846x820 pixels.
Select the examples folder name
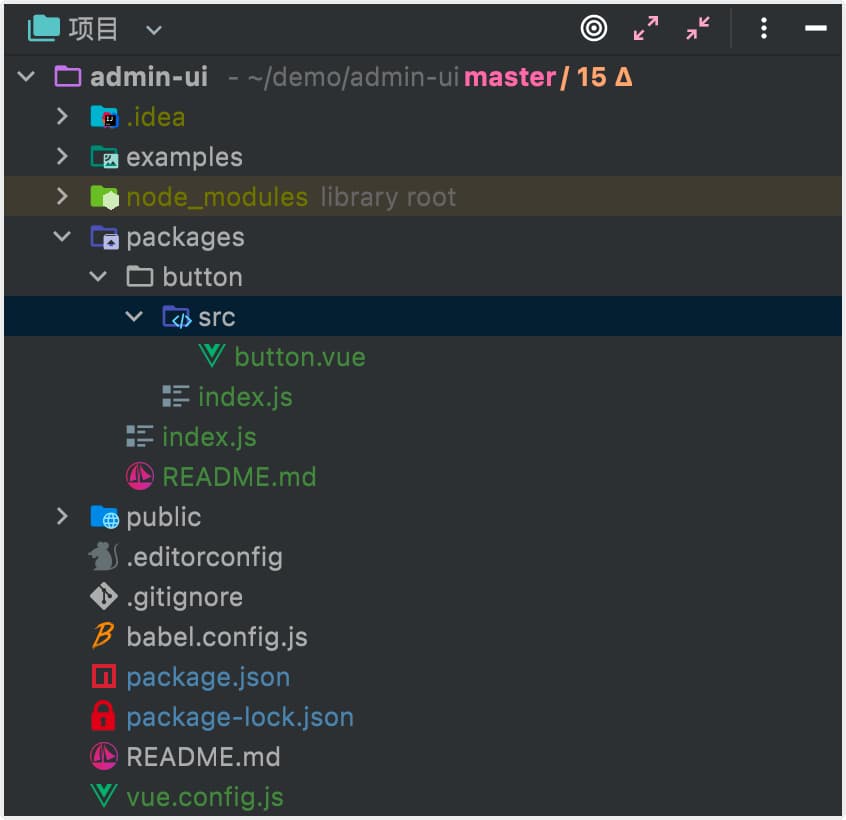point(185,158)
